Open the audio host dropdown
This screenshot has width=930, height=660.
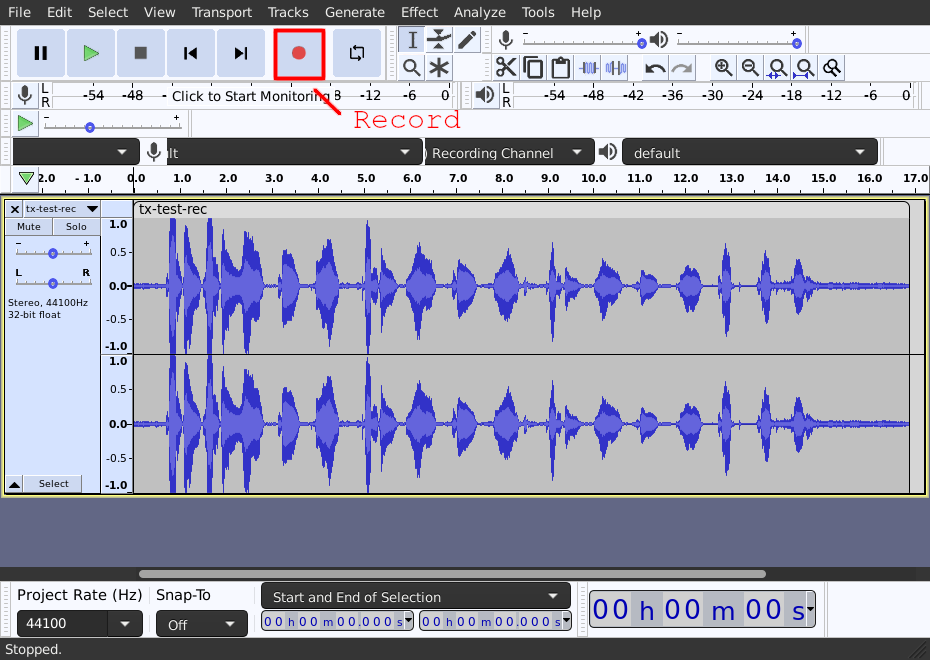point(76,152)
